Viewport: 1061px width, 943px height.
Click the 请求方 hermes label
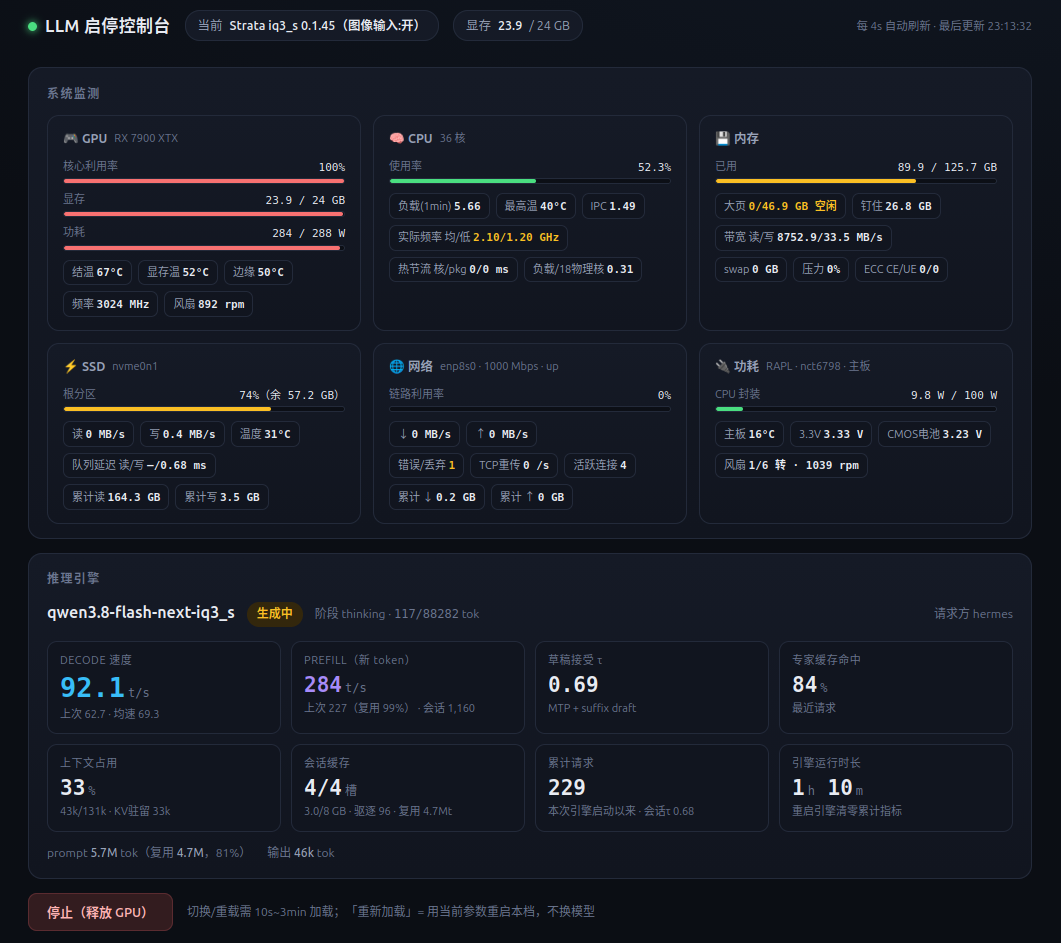point(974,614)
